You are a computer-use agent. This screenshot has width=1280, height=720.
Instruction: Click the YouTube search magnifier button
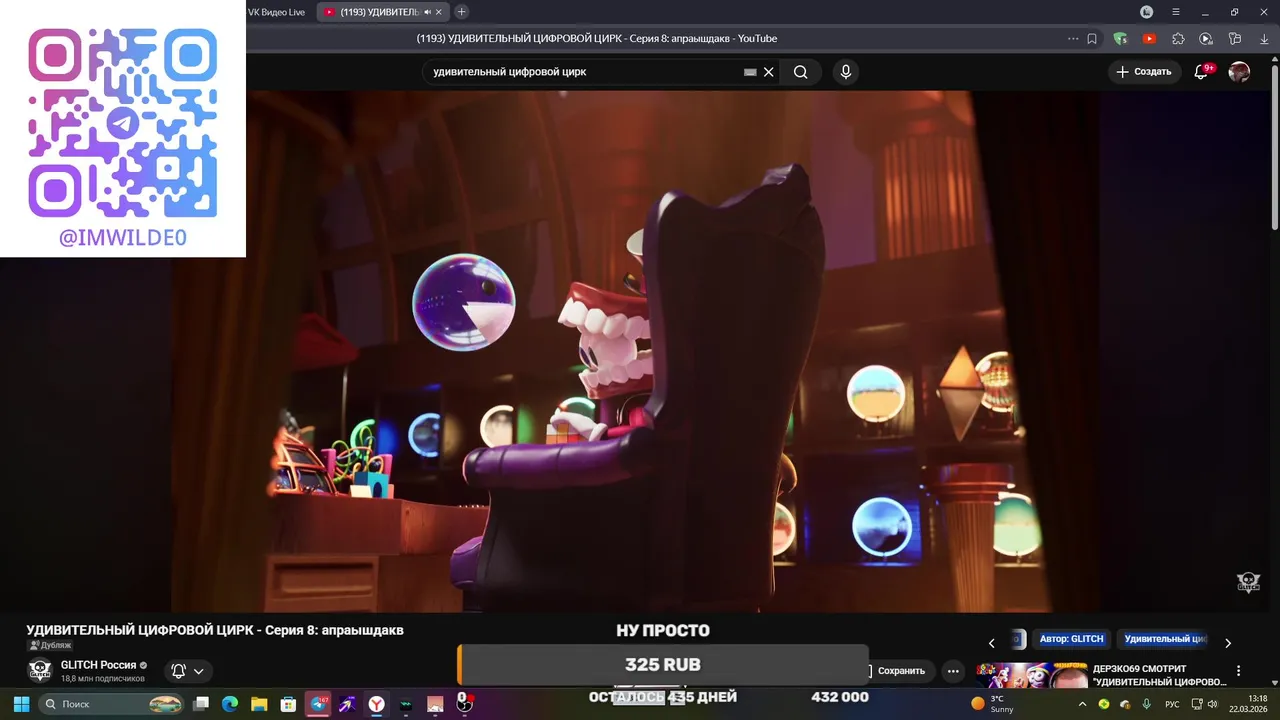pos(801,72)
